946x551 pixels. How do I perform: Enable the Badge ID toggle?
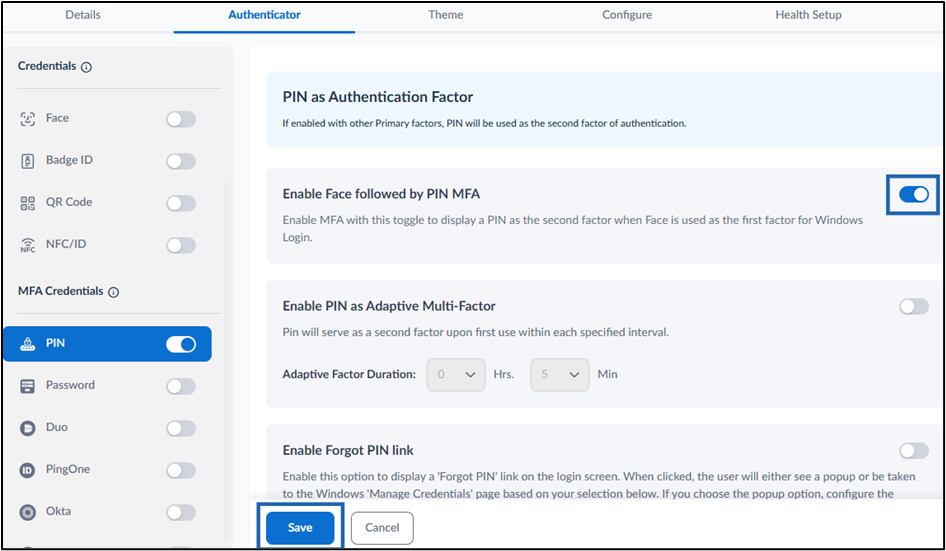click(181, 161)
